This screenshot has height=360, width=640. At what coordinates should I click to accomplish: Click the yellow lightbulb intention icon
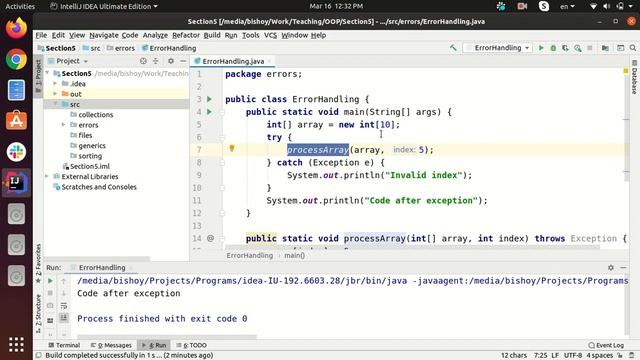232,149
